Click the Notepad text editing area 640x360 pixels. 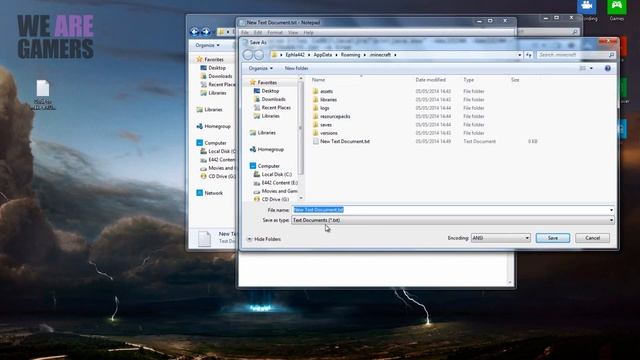(x=373, y=268)
